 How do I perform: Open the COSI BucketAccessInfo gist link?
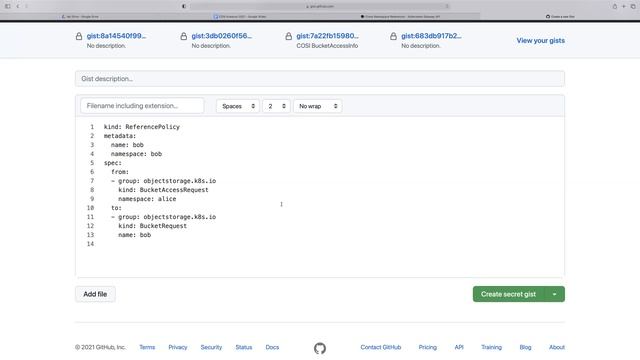coord(327,36)
